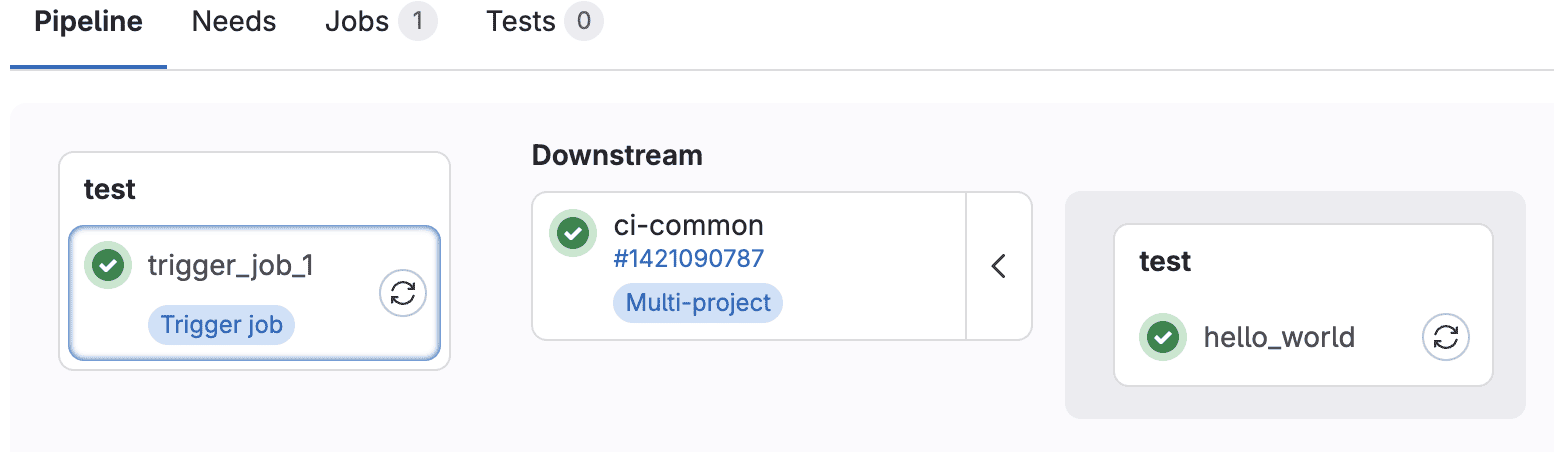The width and height of the screenshot is (1554, 452).
Task: Click the Downstream heading
Action: tap(617, 155)
